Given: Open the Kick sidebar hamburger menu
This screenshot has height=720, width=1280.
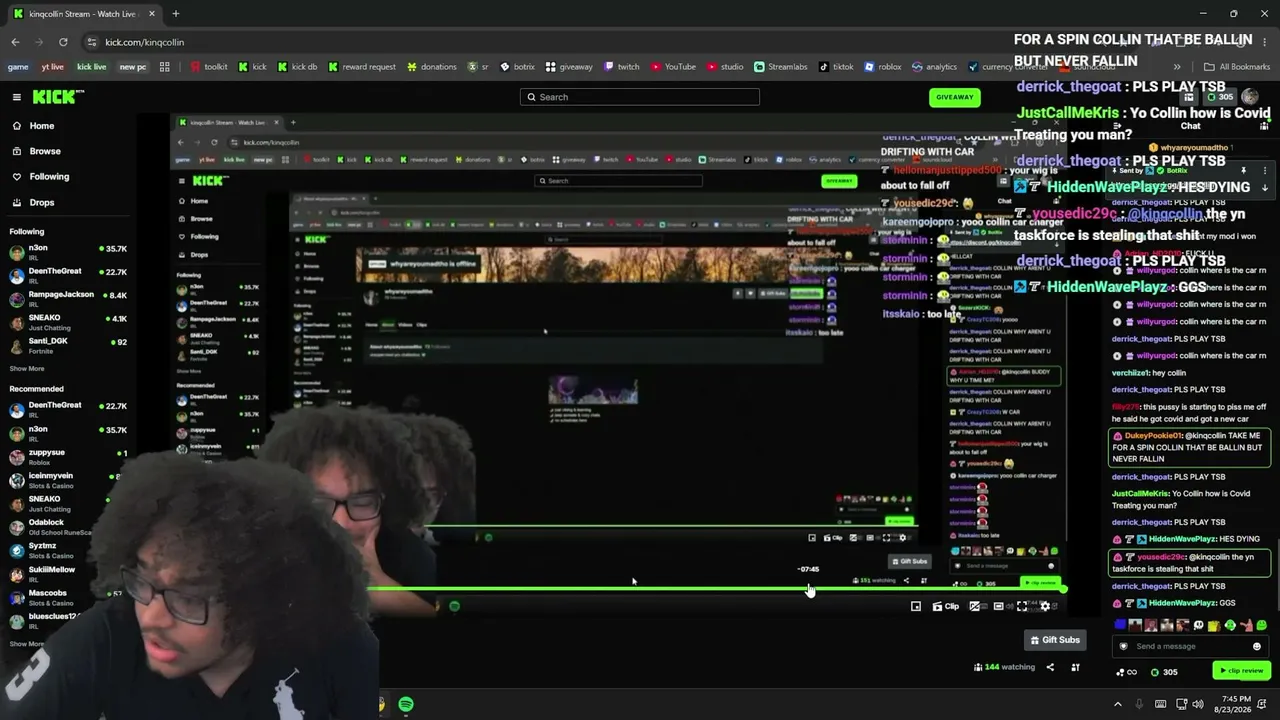Looking at the screenshot, I should 17,97.
